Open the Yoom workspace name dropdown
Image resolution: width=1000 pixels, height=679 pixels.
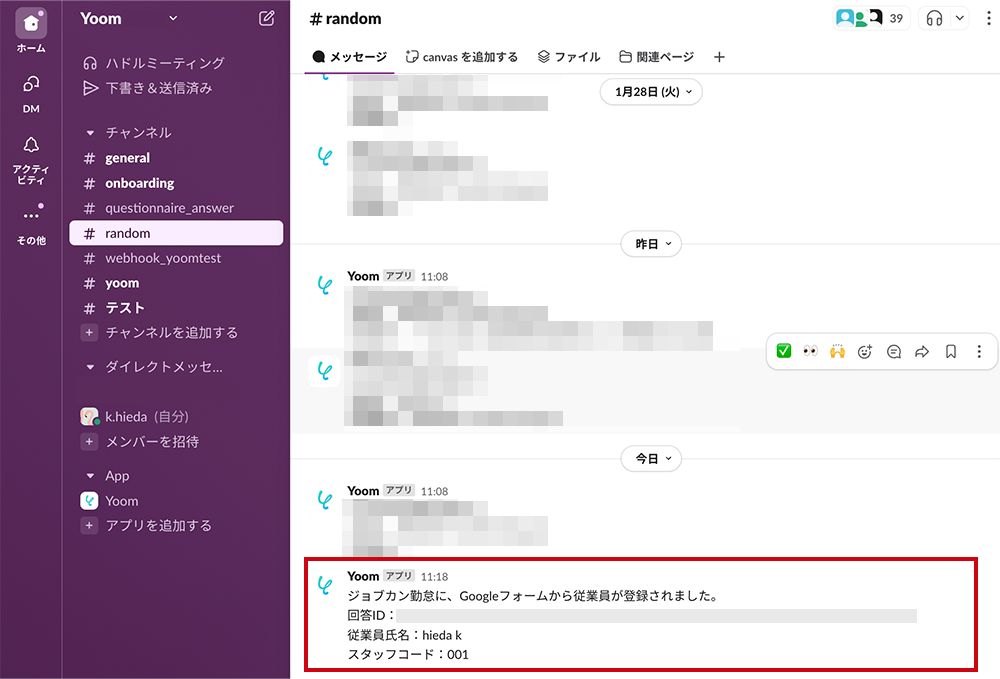click(x=129, y=18)
